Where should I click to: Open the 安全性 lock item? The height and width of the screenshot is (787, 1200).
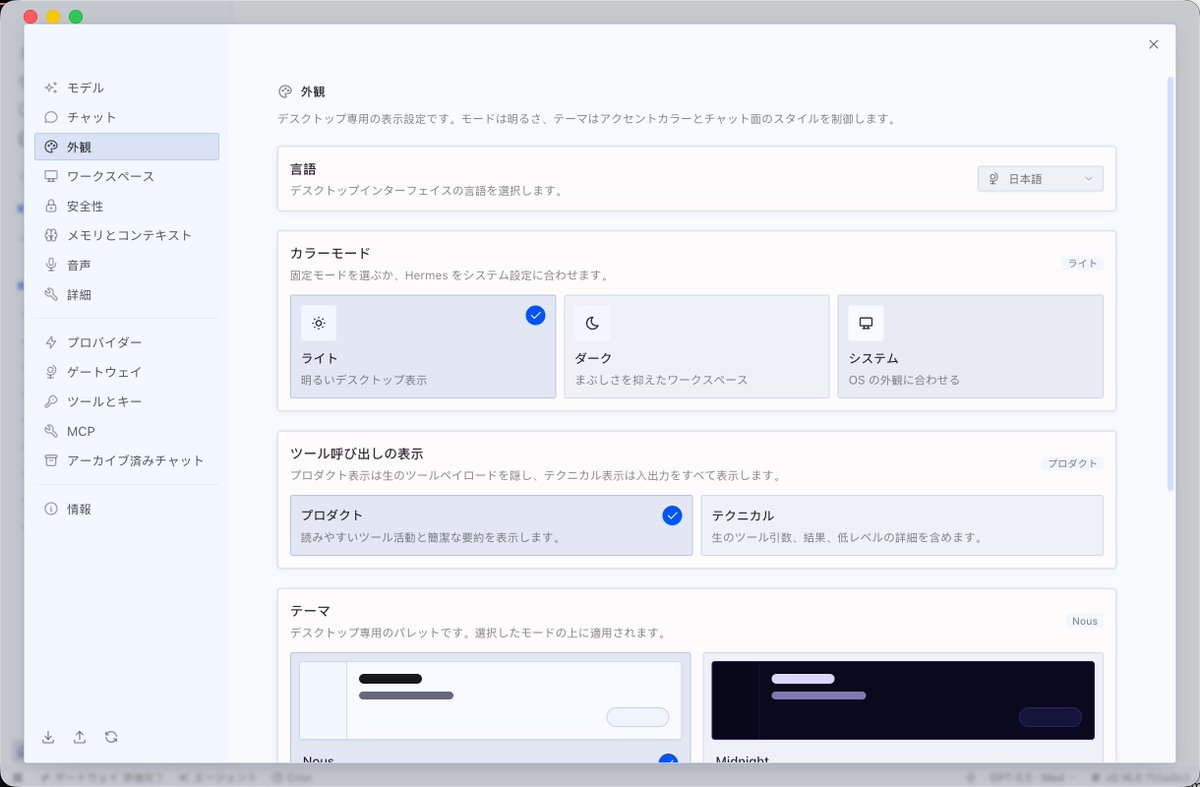tap(126, 206)
